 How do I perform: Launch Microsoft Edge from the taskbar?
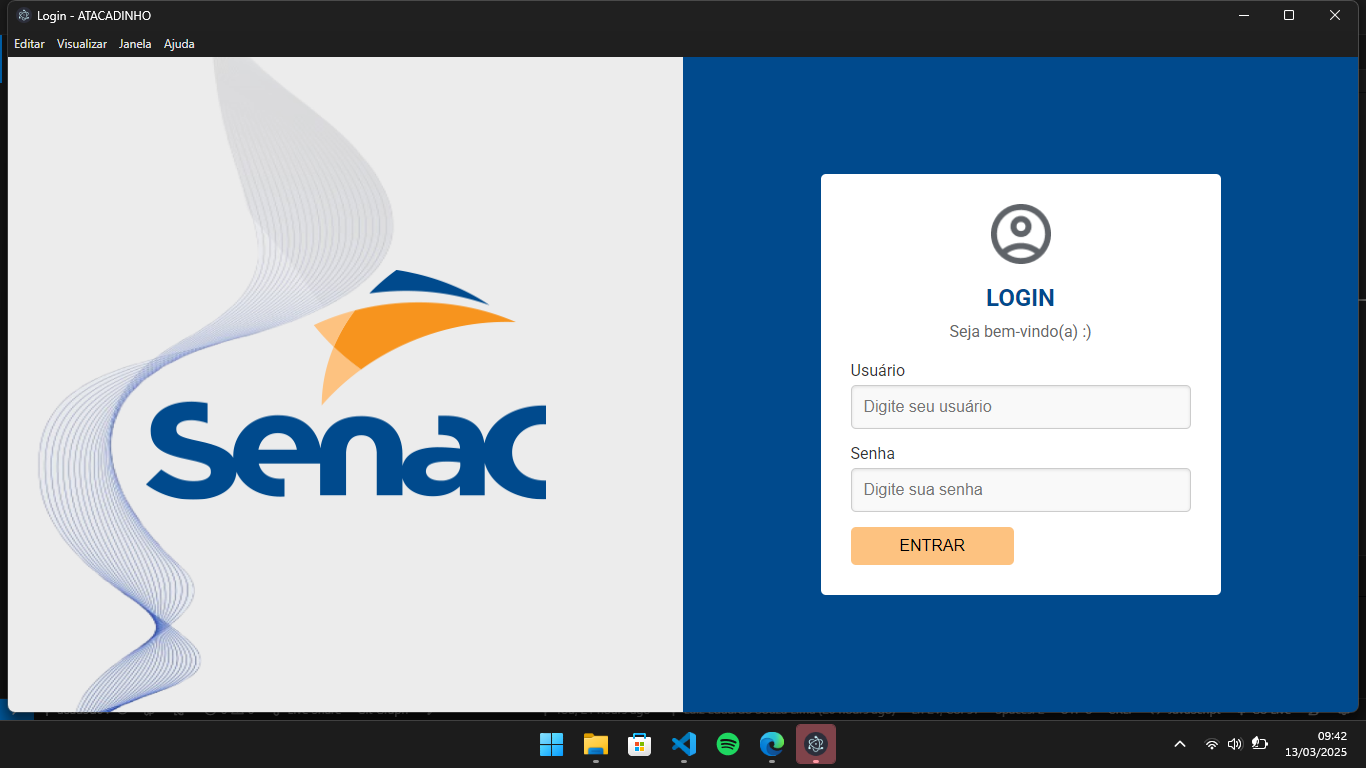pyautogui.click(x=771, y=744)
